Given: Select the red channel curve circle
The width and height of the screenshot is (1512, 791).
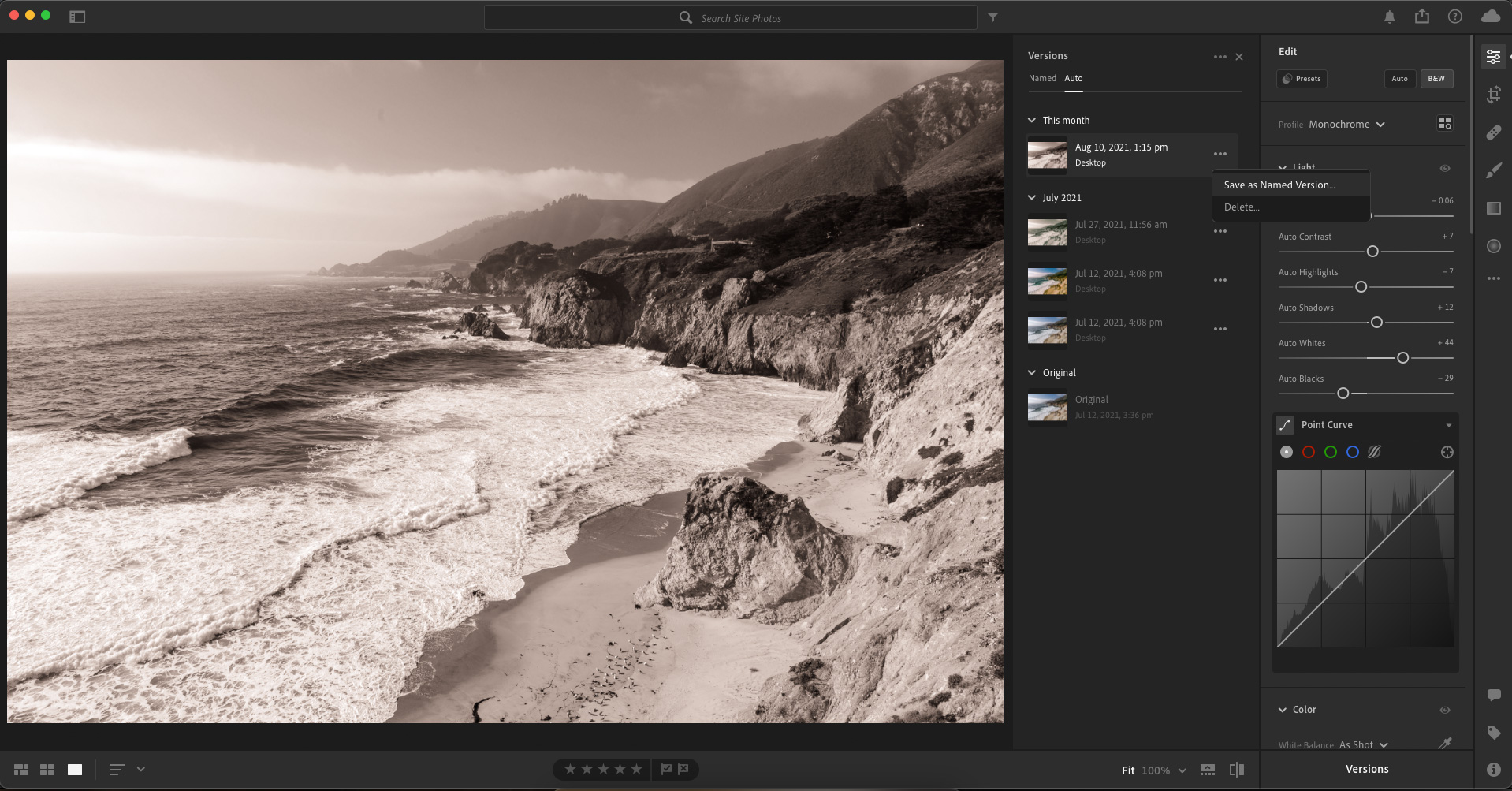Looking at the screenshot, I should tap(1309, 452).
